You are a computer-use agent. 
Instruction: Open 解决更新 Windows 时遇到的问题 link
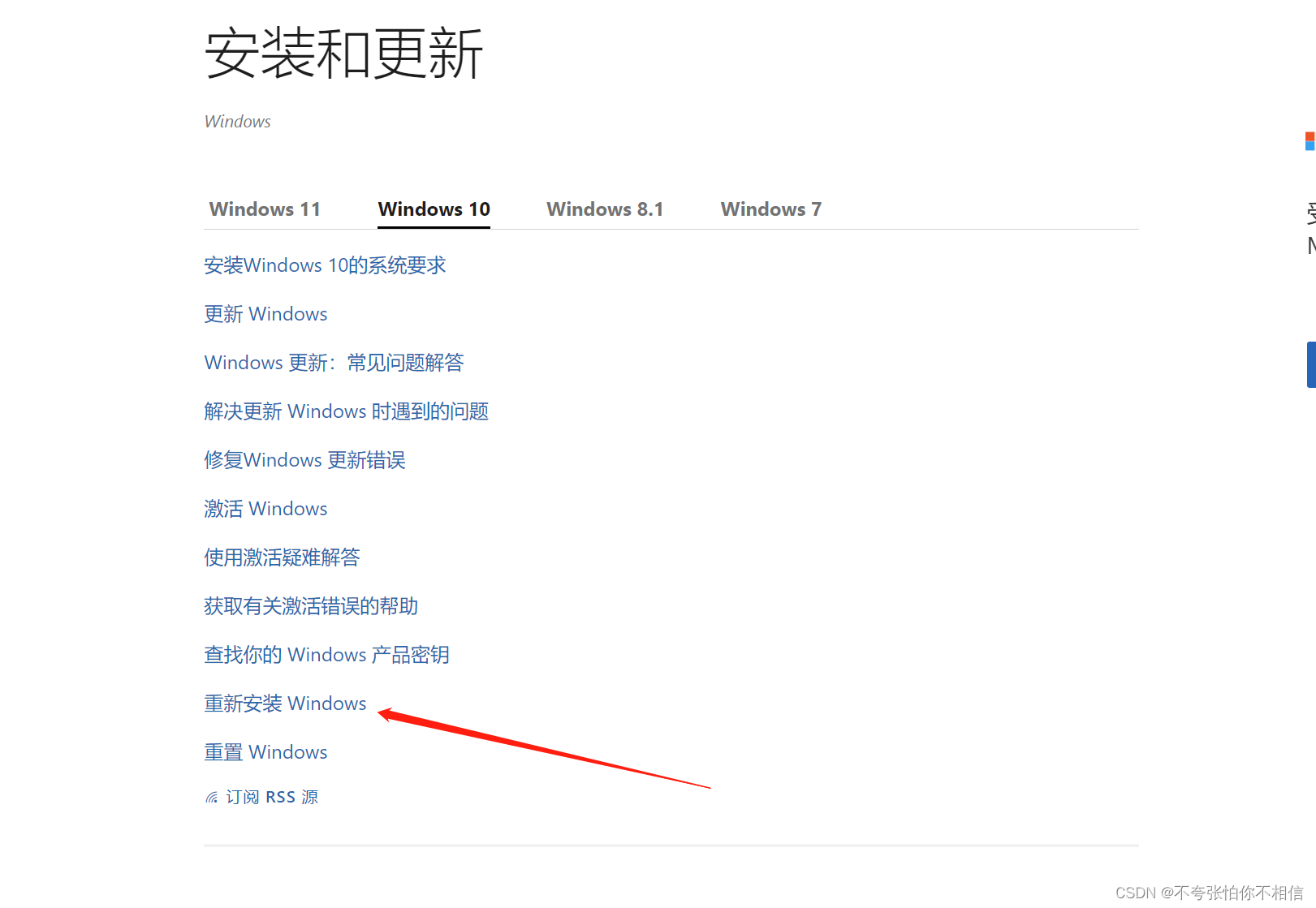click(x=346, y=411)
